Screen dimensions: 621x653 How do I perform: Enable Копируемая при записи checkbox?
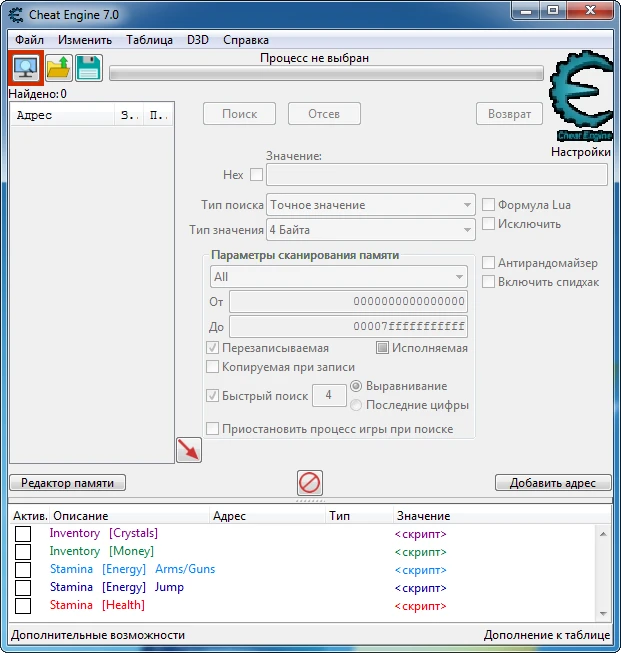[x=212, y=367]
